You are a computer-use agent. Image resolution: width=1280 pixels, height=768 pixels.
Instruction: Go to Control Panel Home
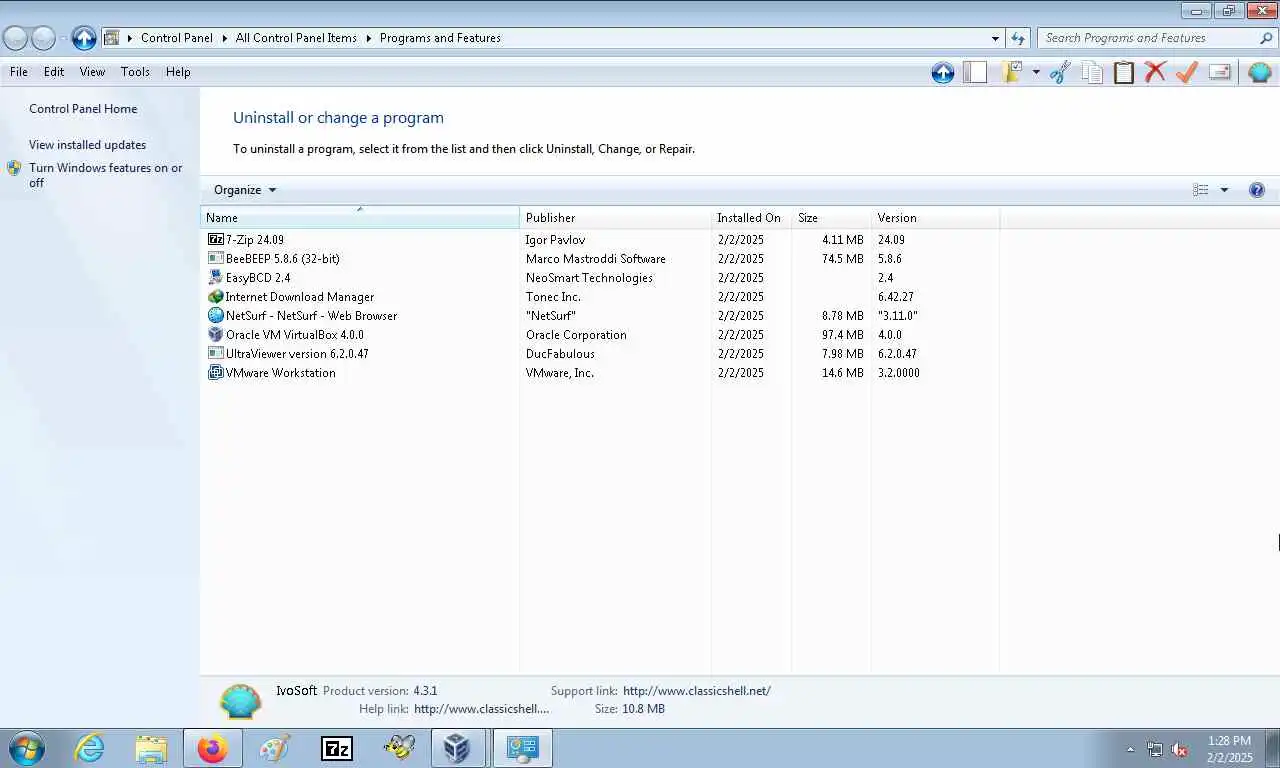(x=83, y=109)
